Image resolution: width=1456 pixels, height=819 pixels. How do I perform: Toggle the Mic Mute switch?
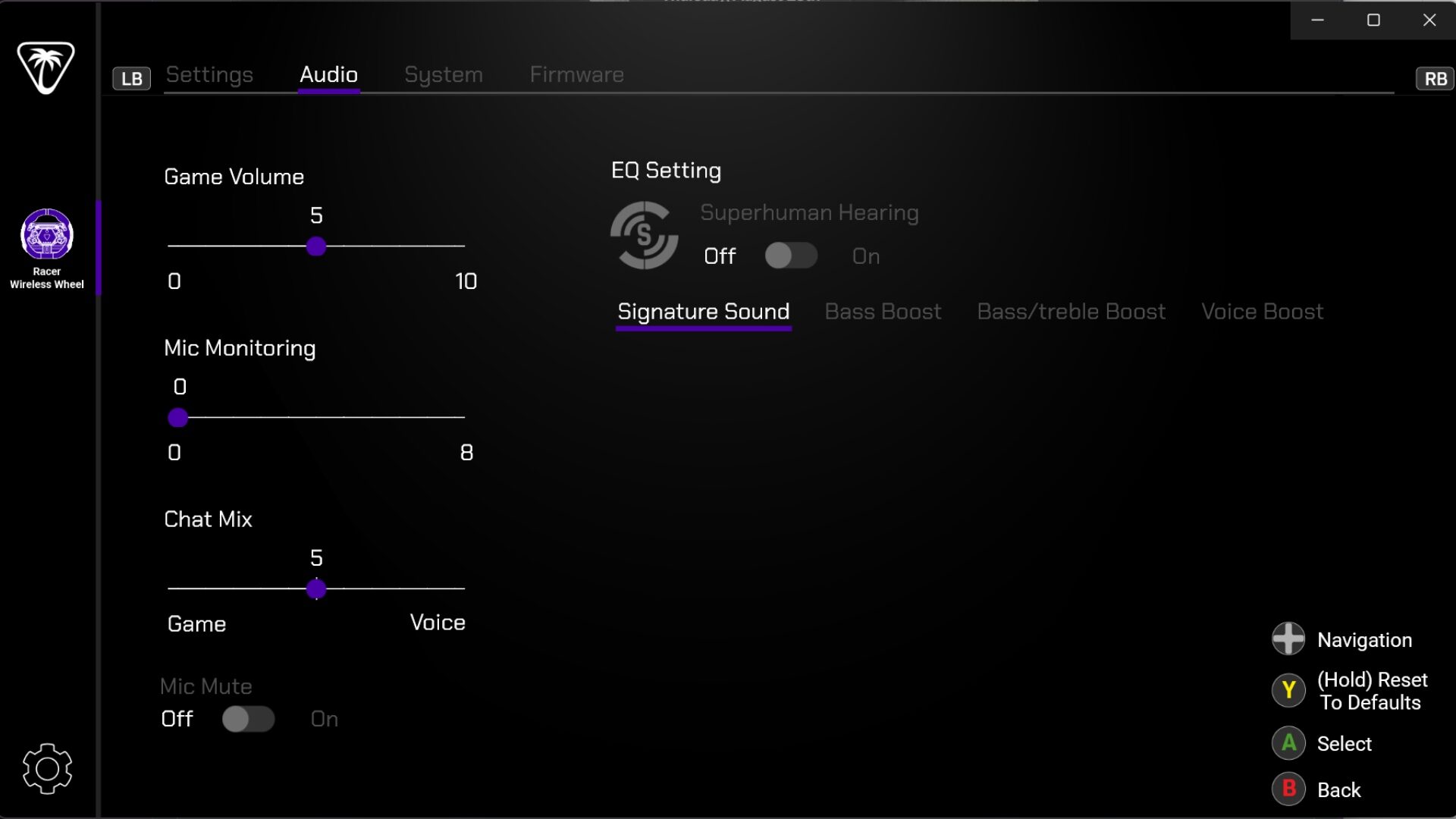click(248, 719)
